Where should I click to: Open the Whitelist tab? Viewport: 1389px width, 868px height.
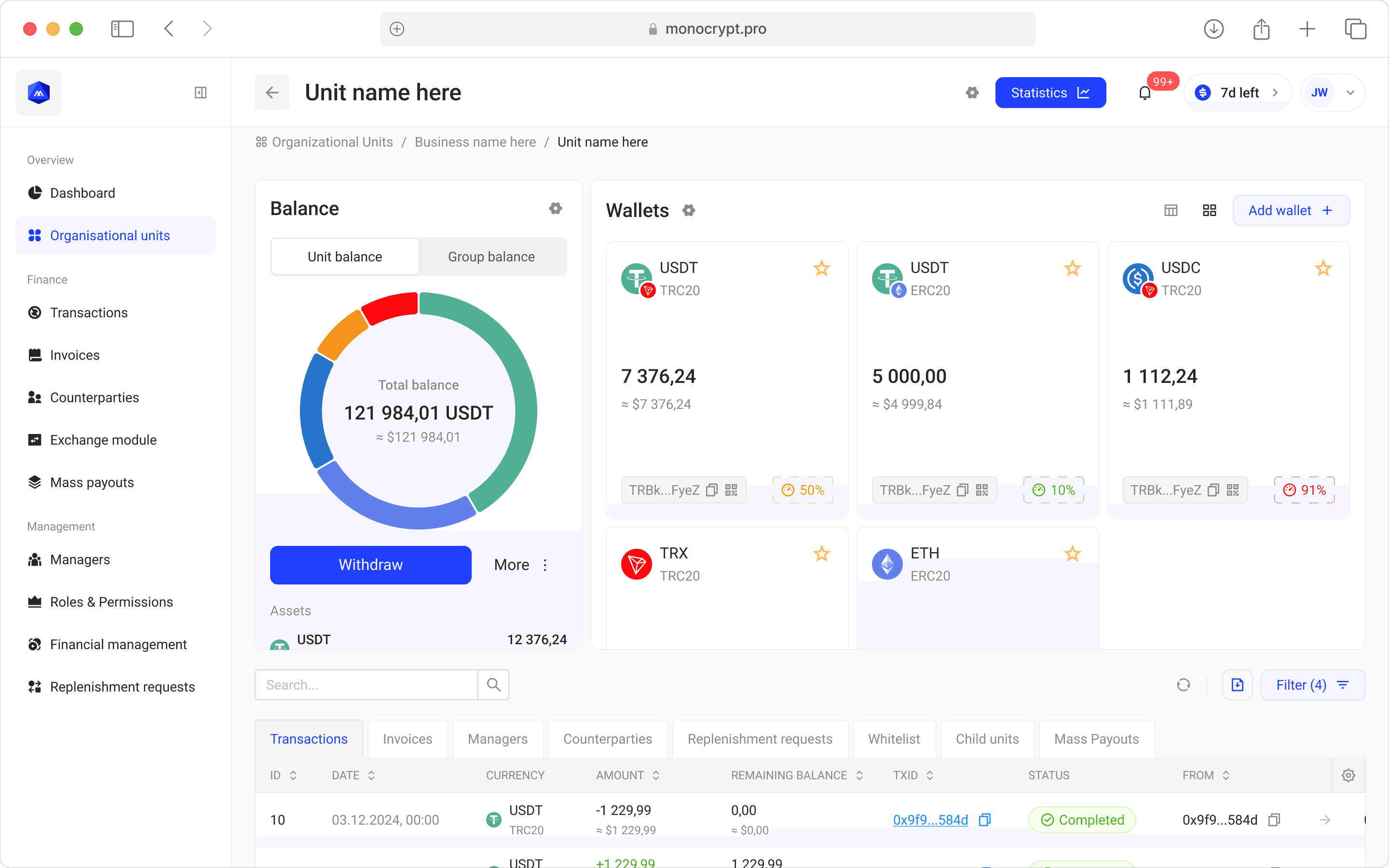[x=894, y=739]
